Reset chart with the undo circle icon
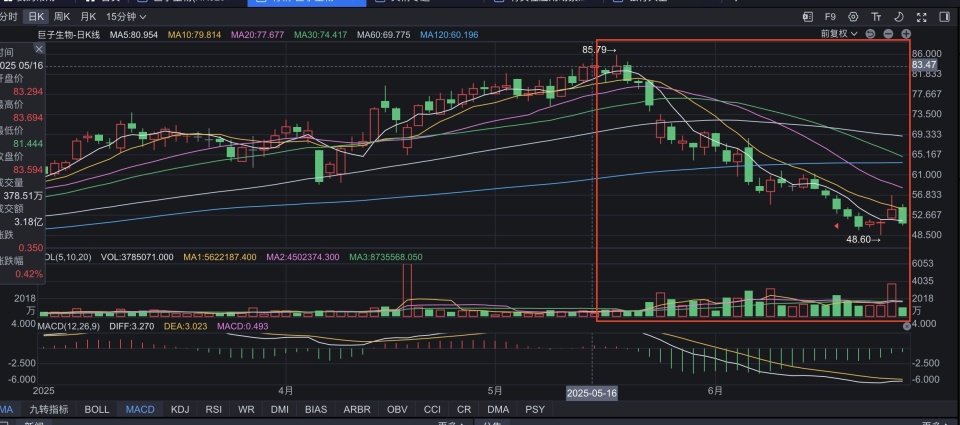Image resolution: width=960 pixels, height=425 pixels. [871, 34]
